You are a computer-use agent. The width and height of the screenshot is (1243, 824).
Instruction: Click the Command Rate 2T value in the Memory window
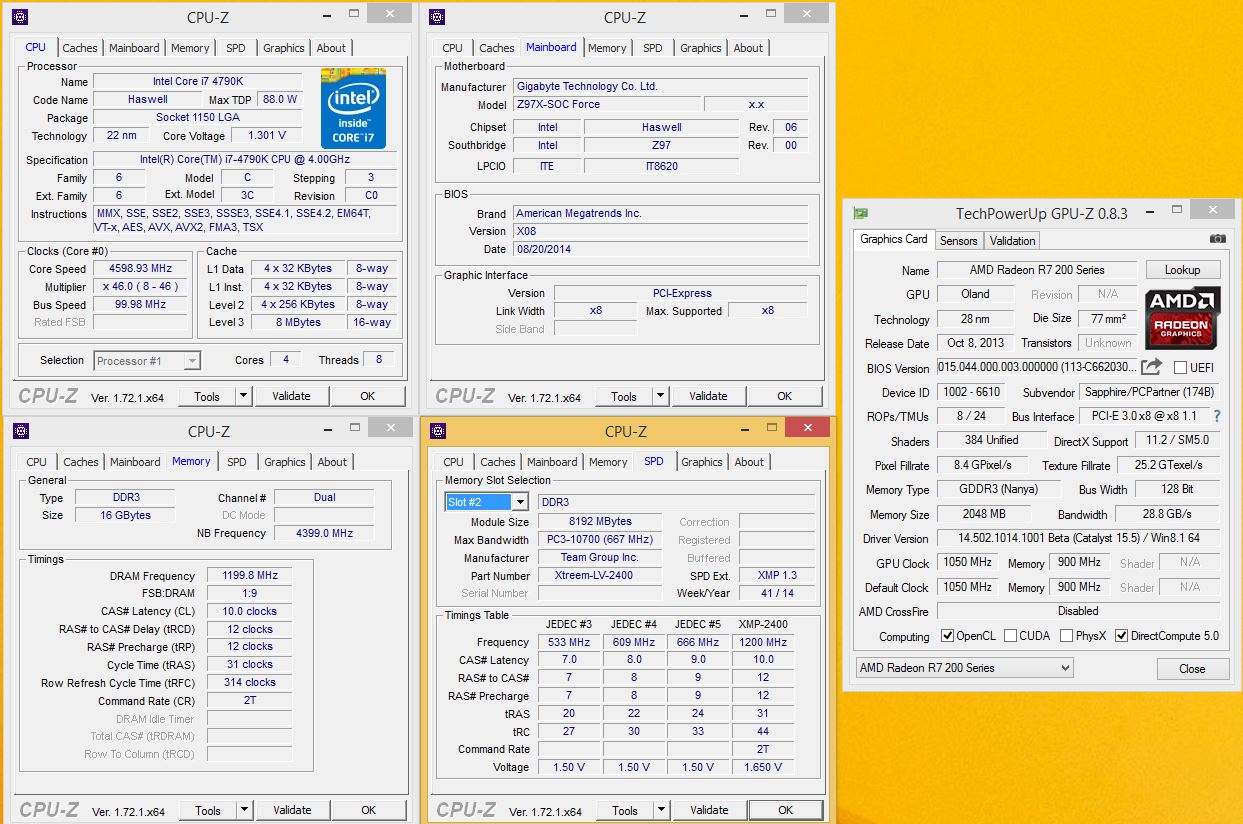[250, 701]
